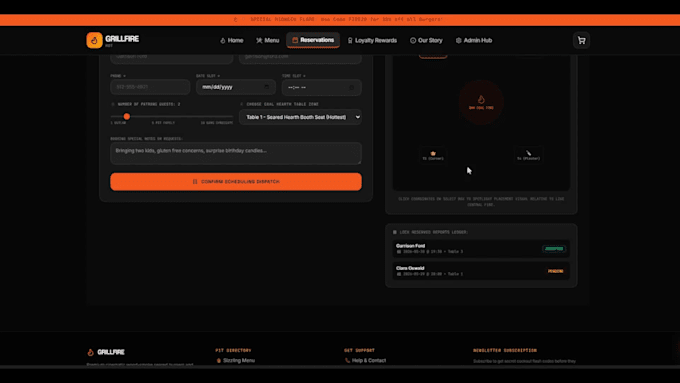Click the footer GrillFire flame icon
The height and width of the screenshot is (383, 680).
coord(90,352)
